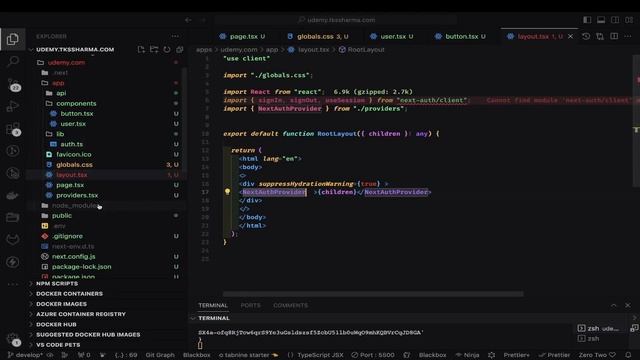640x360 pixels.
Task: Expand SUGGESTED DOCKER HUB IMAGES section
Action: point(88,334)
